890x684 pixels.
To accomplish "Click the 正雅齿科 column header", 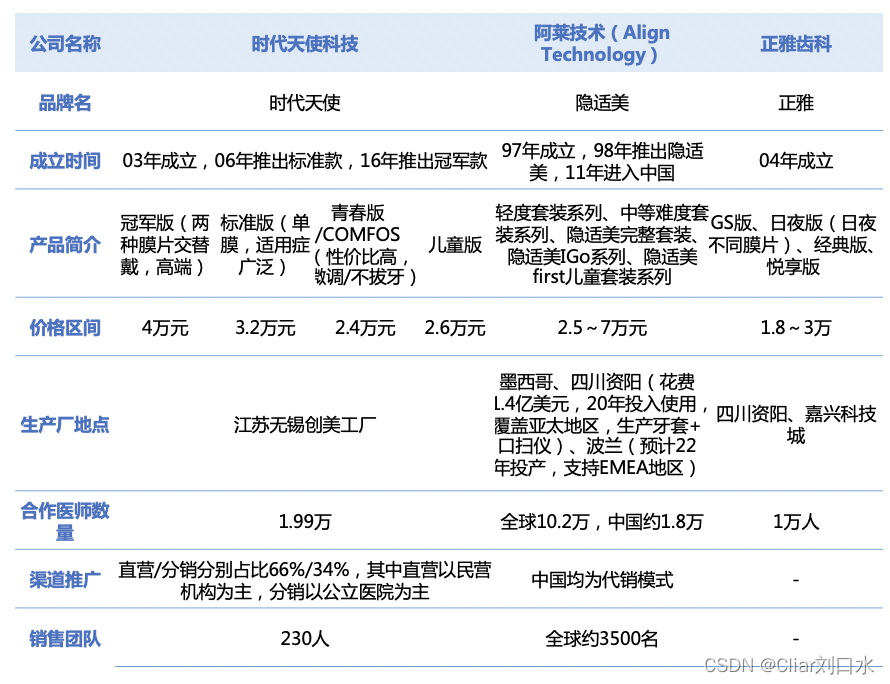I will click(796, 44).
